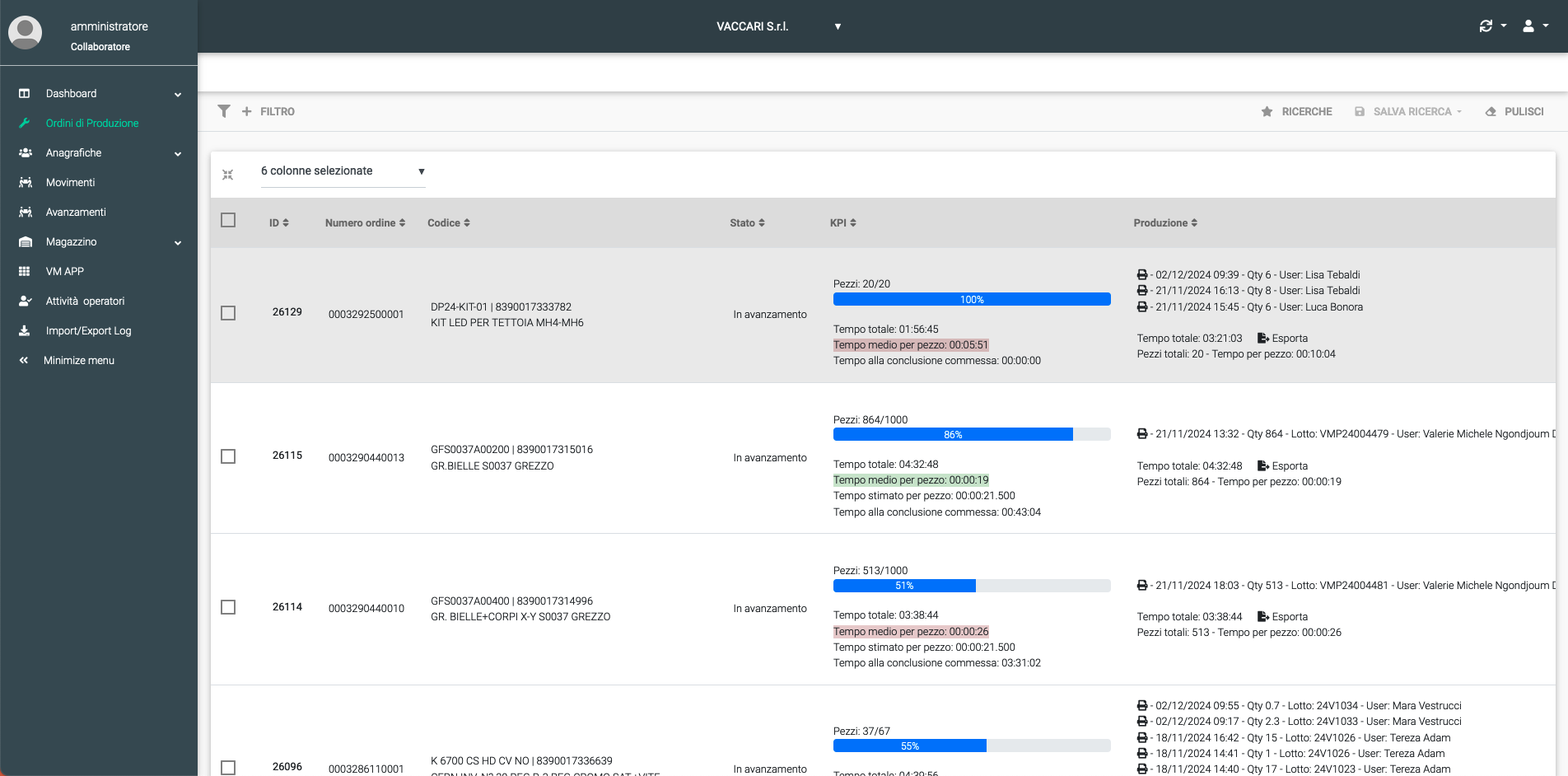
Task: Expand the Magazzino sidebar section
Action: (x=177, y=242)
